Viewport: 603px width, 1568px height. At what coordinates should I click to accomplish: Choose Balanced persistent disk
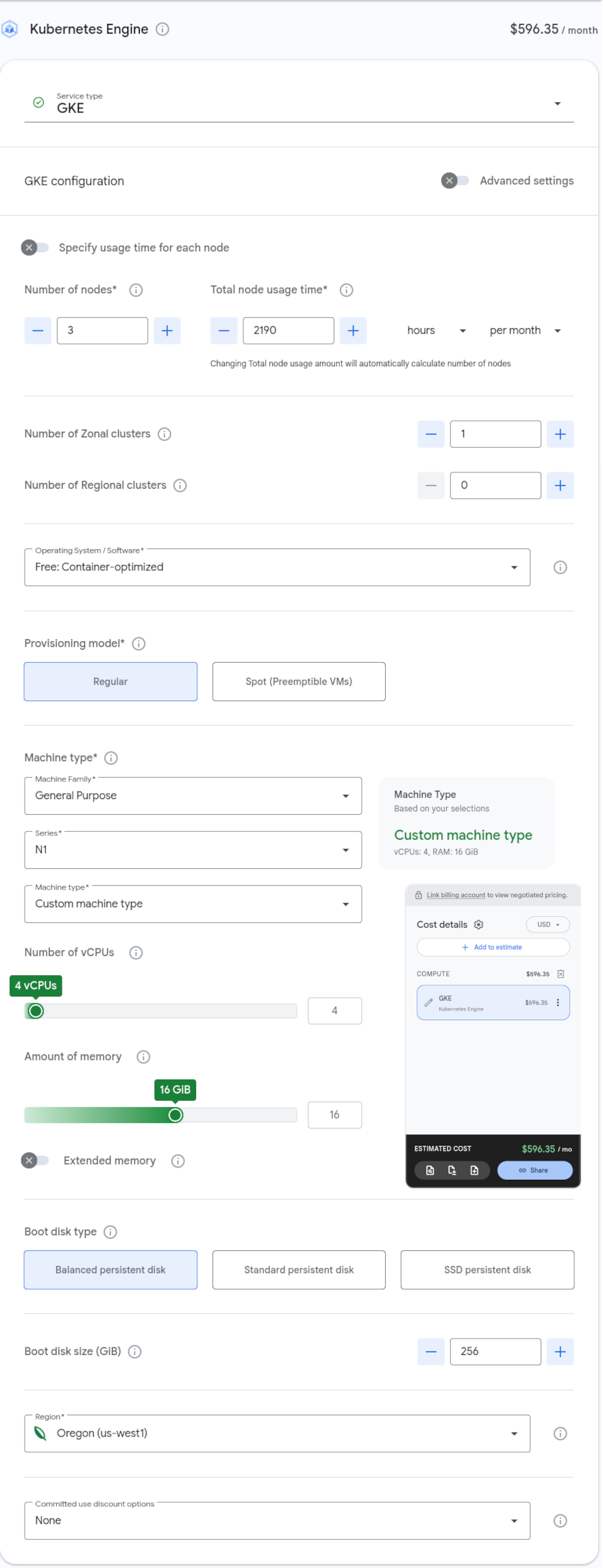pos(111,1271)
